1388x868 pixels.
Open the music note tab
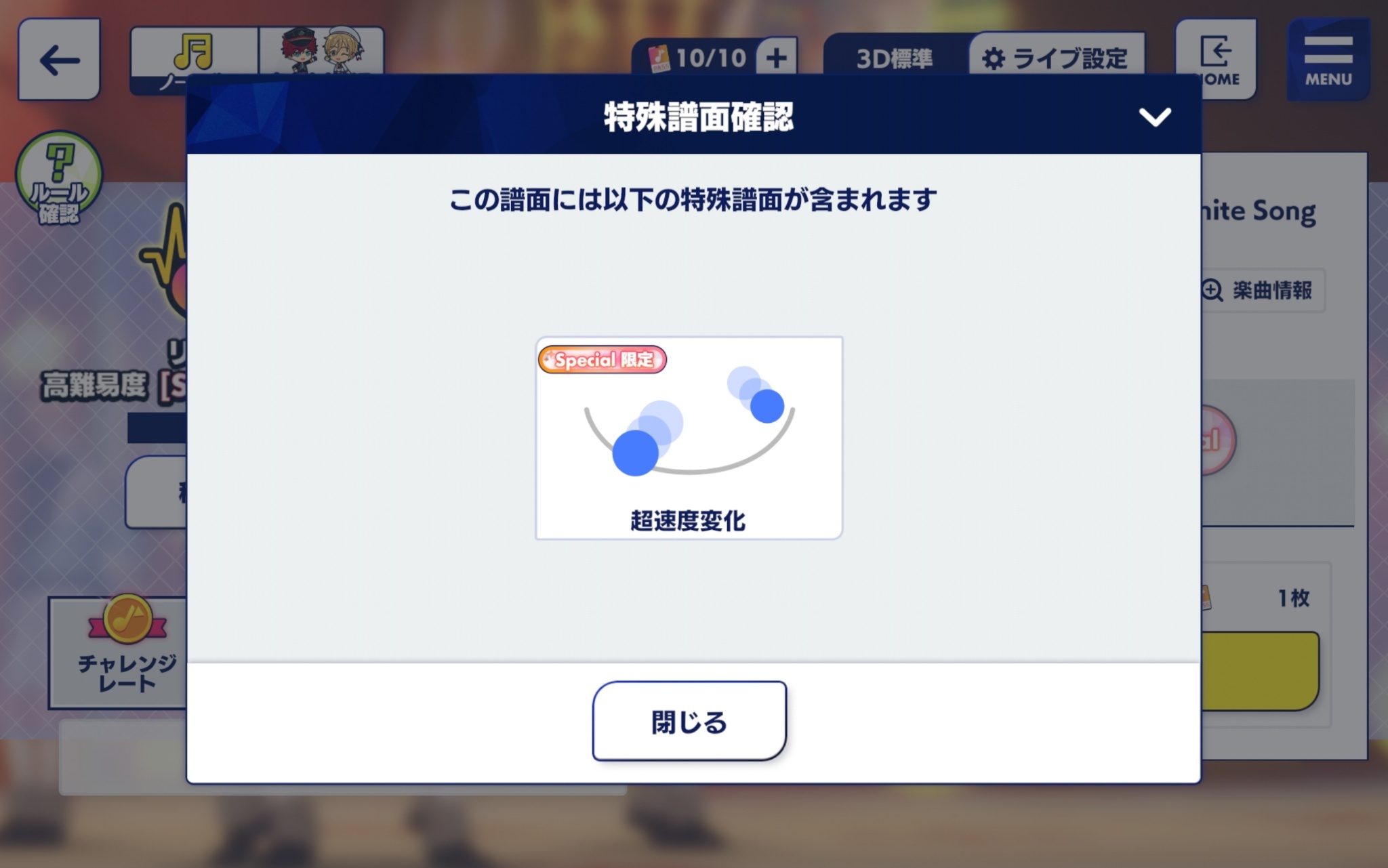[x=194, y=56]
